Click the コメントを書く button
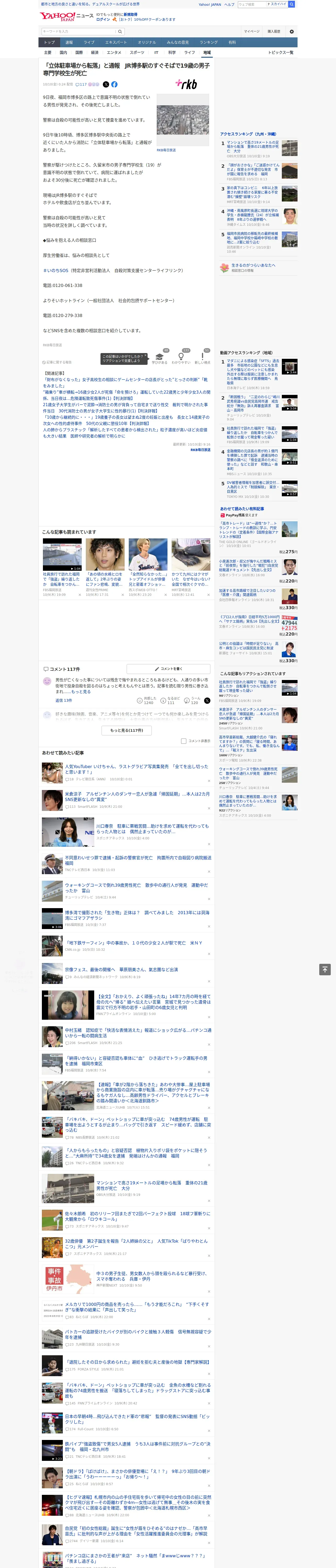This screenshot has width=336, height=1568. (169, 669)
